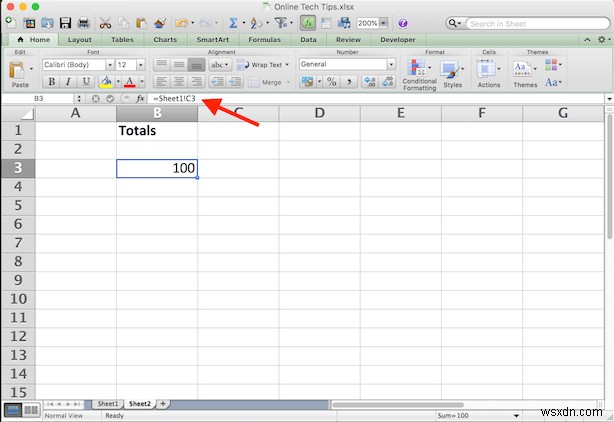Image resolution: width=614 pixels, height=422 pixels.
Task: Sort A to Z with the sort icon
Action: [x=256, y=23]
